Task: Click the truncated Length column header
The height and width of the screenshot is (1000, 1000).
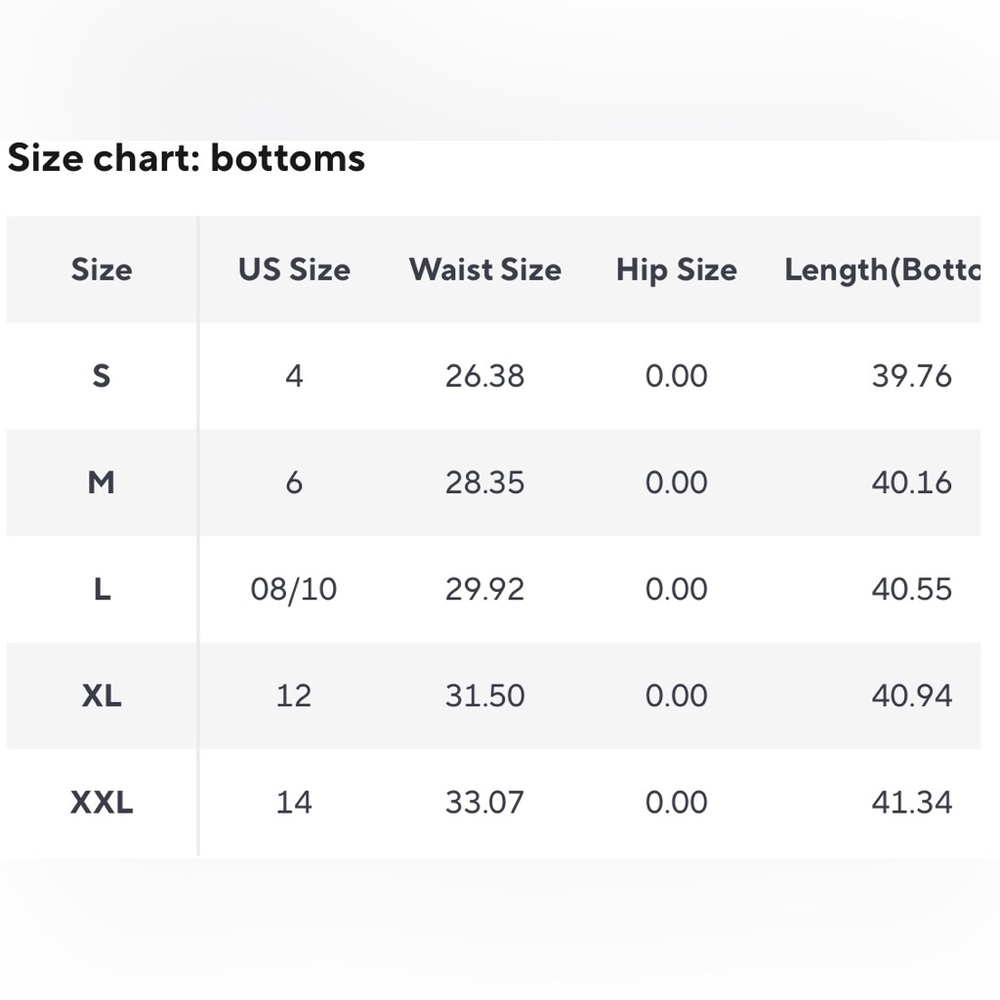Action: (x=881, y=269)
